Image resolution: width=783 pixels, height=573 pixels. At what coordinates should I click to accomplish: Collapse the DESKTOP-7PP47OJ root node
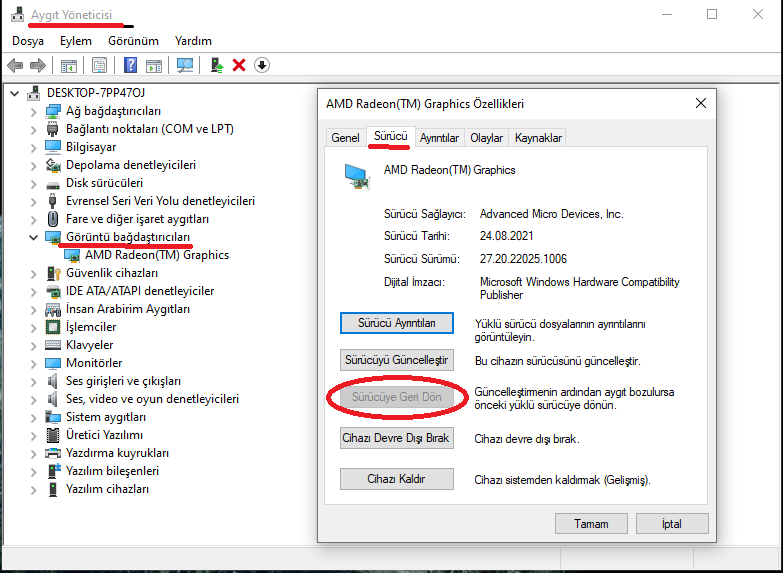(14, 93)
